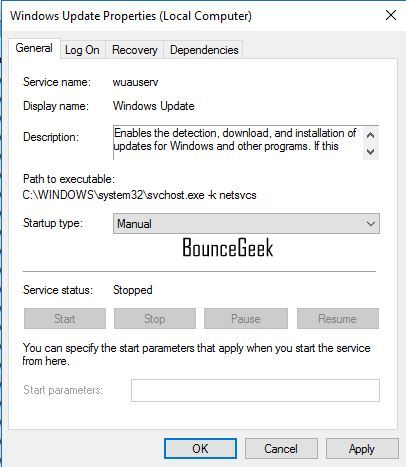Image resolution: width=406 pixels, height=467 pixels.
Task: Open the Dependencies tab
Action: 204,50
